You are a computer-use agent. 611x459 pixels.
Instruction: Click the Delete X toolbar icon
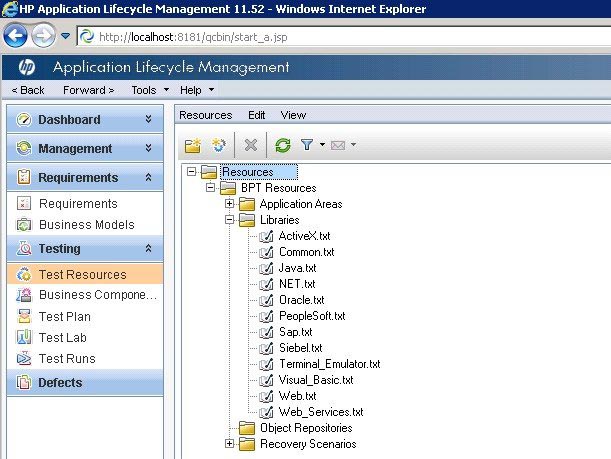251,145
